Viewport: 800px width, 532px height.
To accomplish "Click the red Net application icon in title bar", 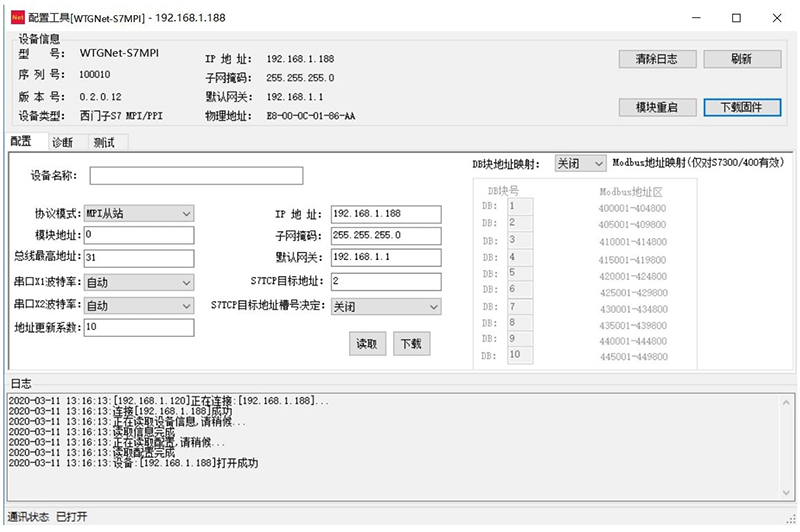I will tap(18, 17).
